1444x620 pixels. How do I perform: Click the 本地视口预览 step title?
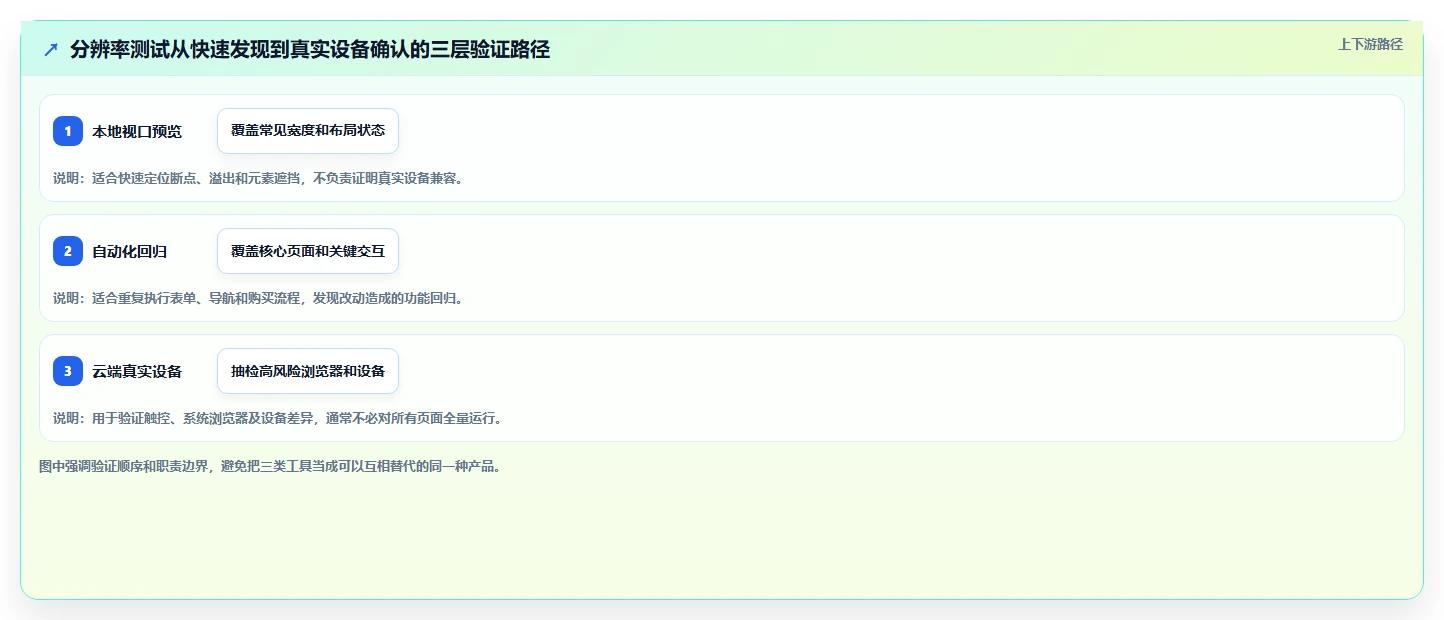point(137,131)
